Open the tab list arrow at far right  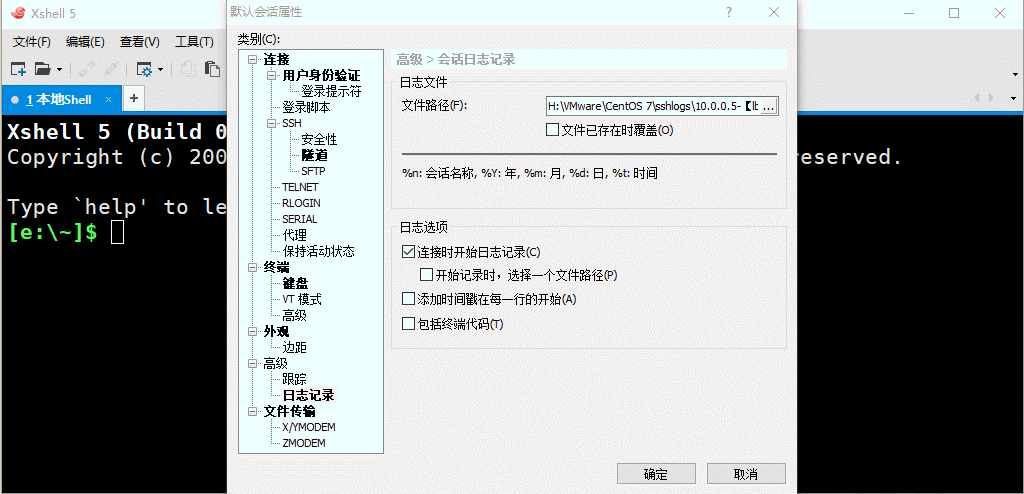[x=1014, y=99]
